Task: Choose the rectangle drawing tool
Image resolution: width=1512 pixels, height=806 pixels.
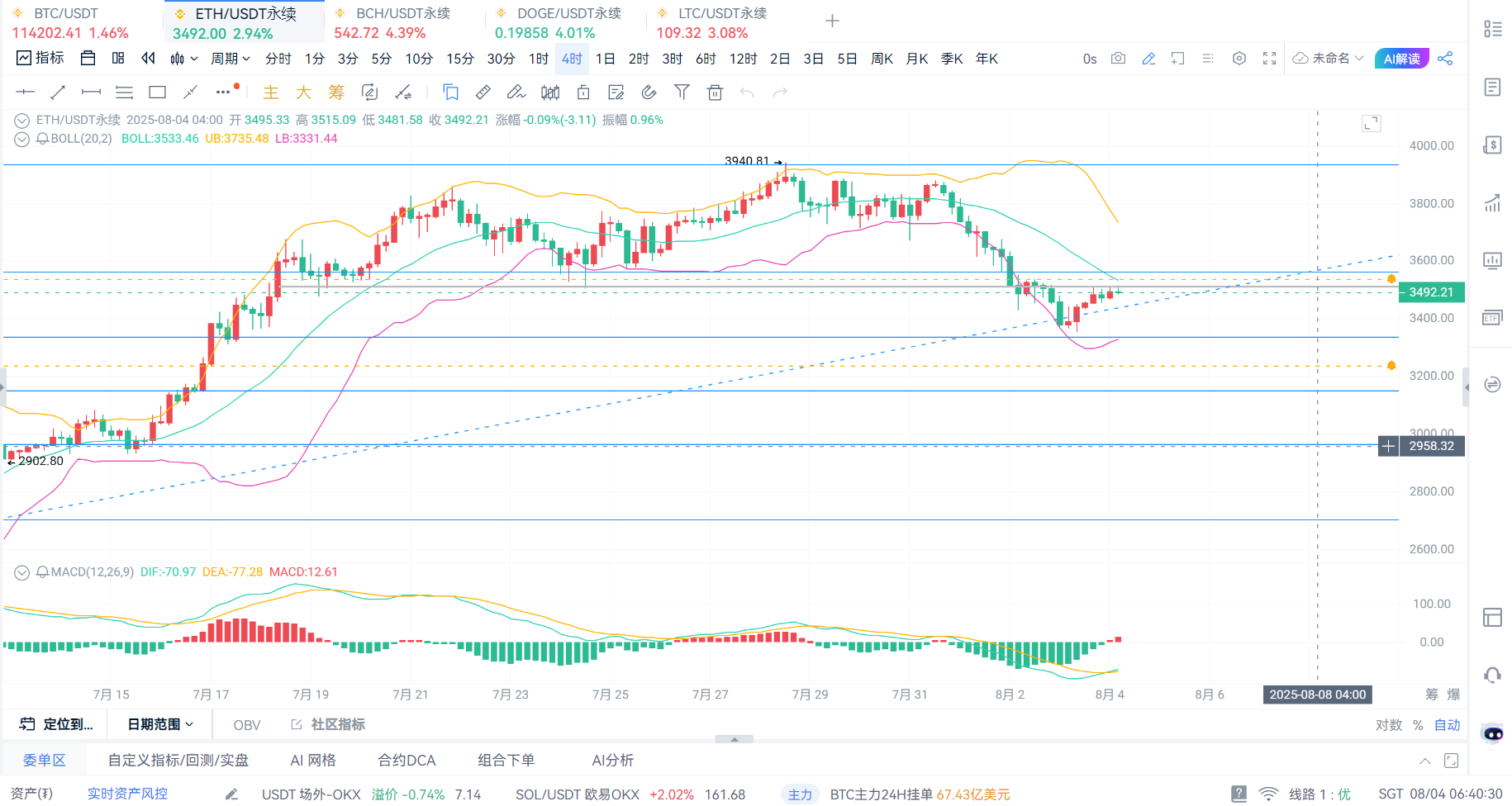Action: coord(157,92)
